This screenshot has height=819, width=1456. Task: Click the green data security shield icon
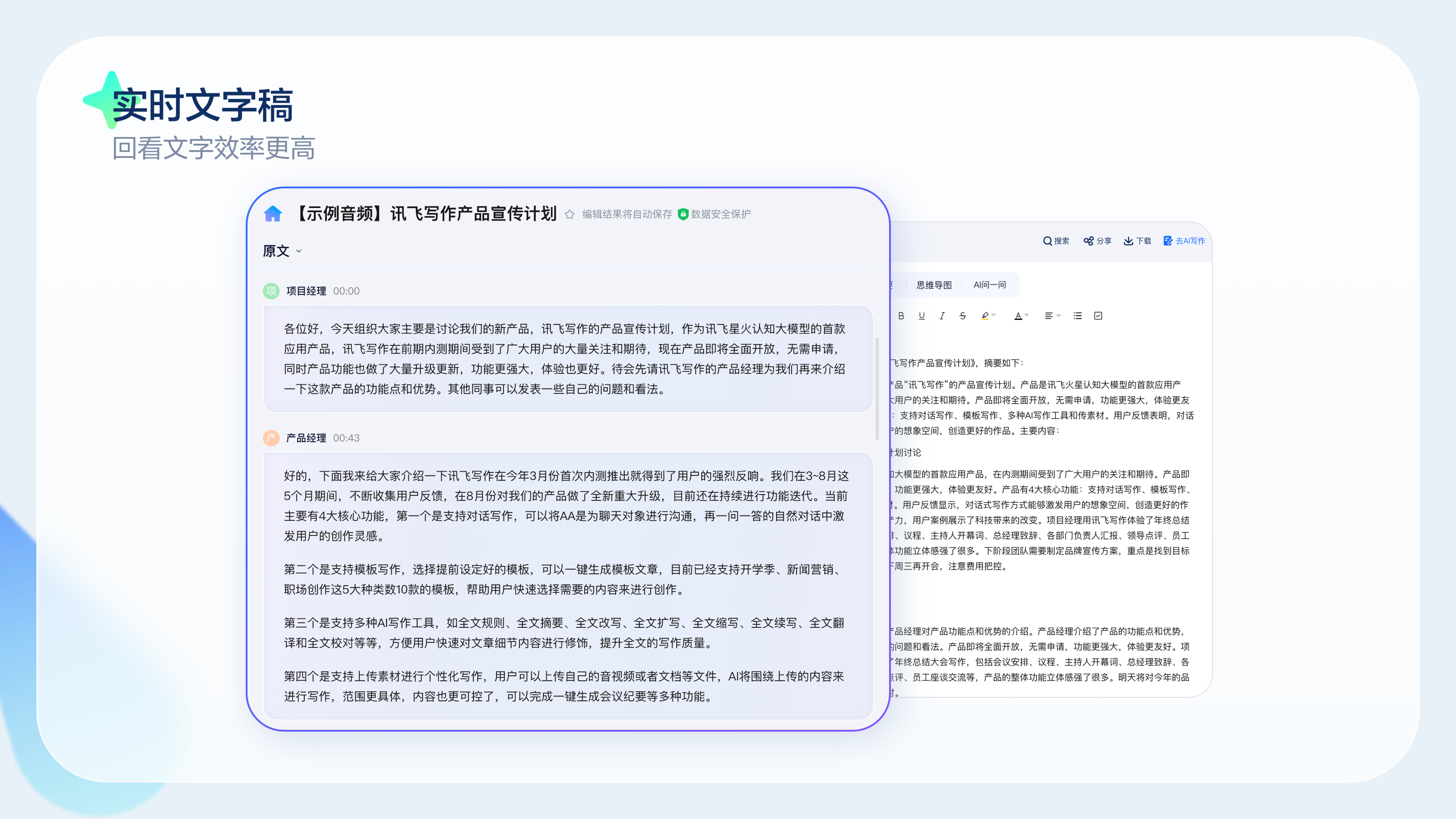pyautogui.click(x=683, y=214)
